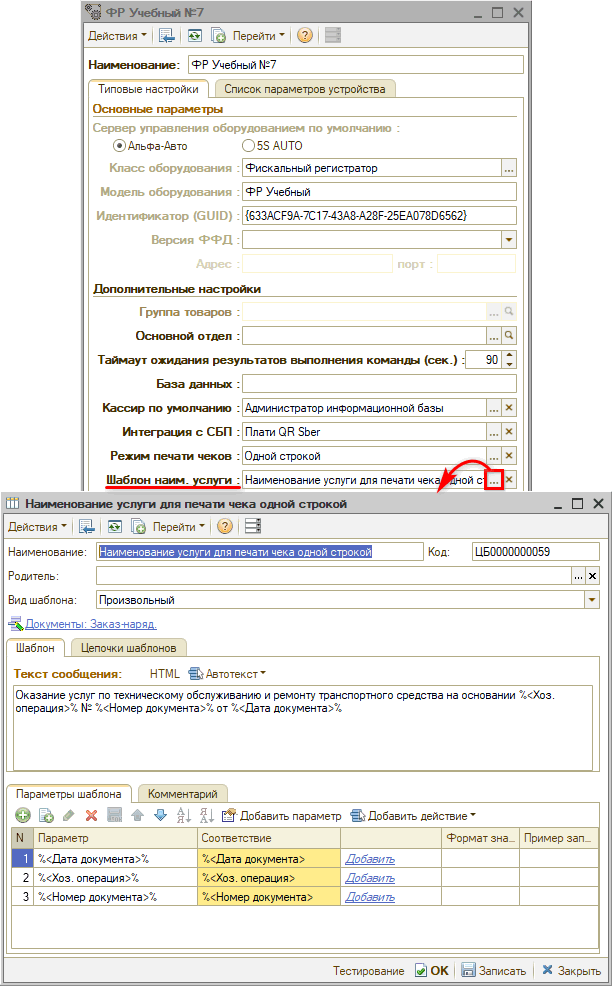Click ellipsis button for Шаблон наим. услуги
This screenshot has width=612, height=986.
point(492,480)
